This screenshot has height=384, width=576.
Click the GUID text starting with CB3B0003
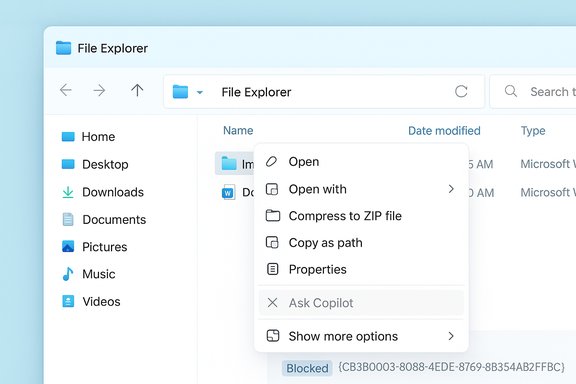451,367
